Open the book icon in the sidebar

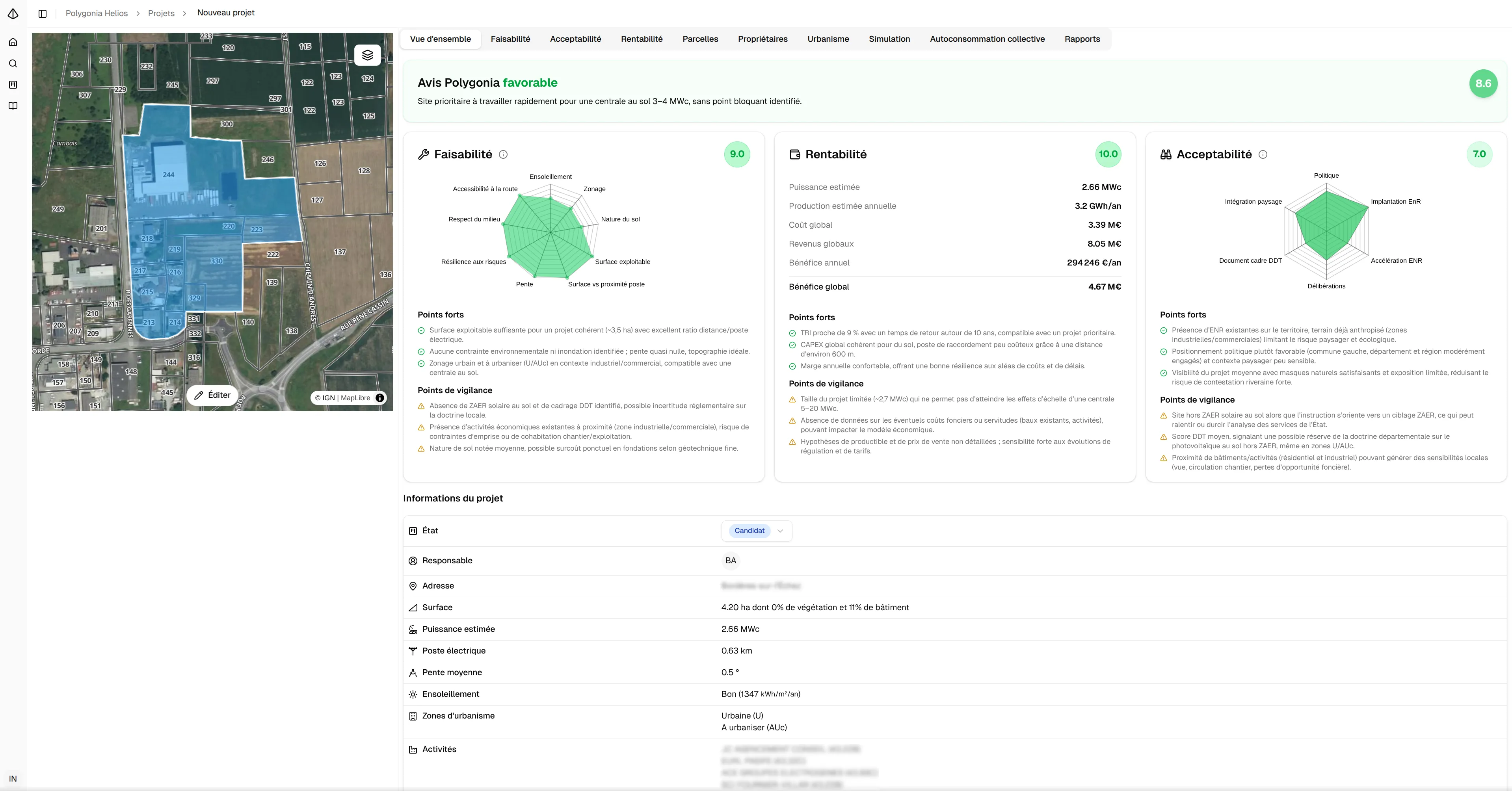point(13,106)
